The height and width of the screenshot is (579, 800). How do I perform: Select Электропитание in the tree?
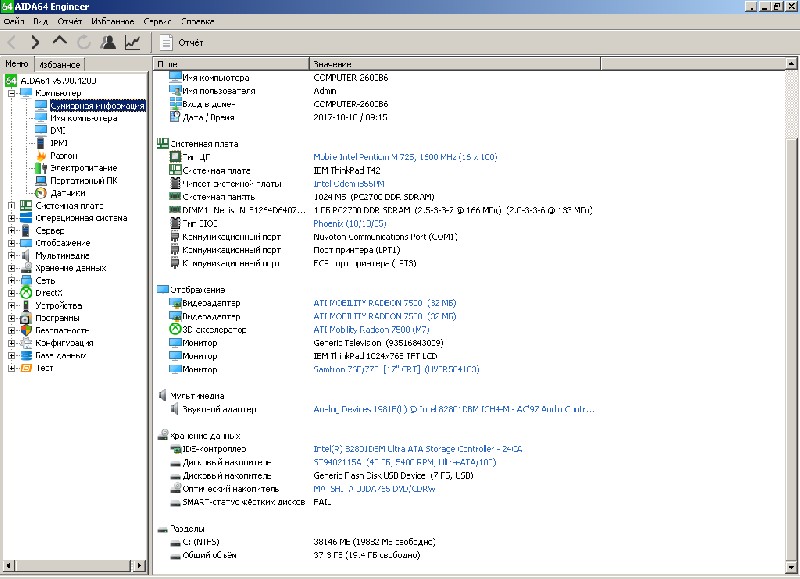coord(83,168)
